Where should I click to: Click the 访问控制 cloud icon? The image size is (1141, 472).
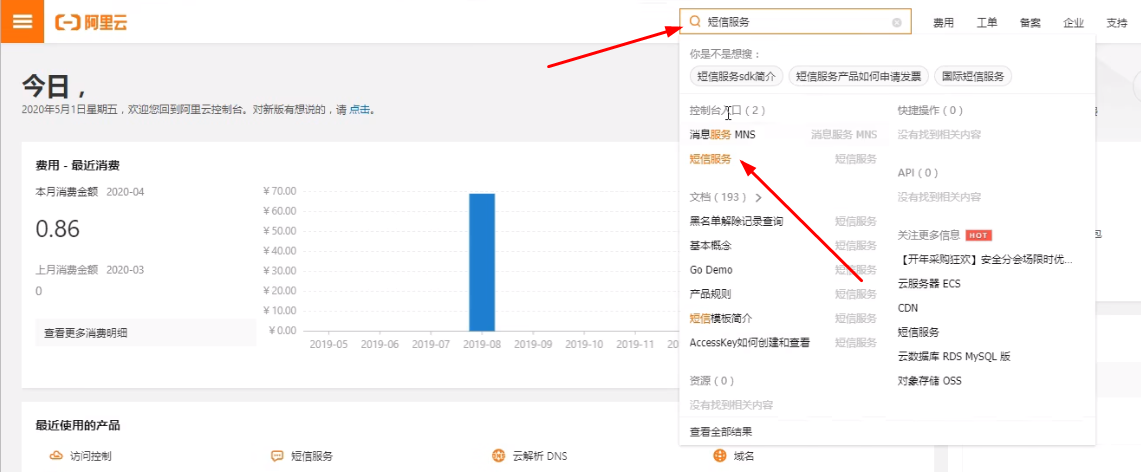pyautogui.click(x=56, y=456)
